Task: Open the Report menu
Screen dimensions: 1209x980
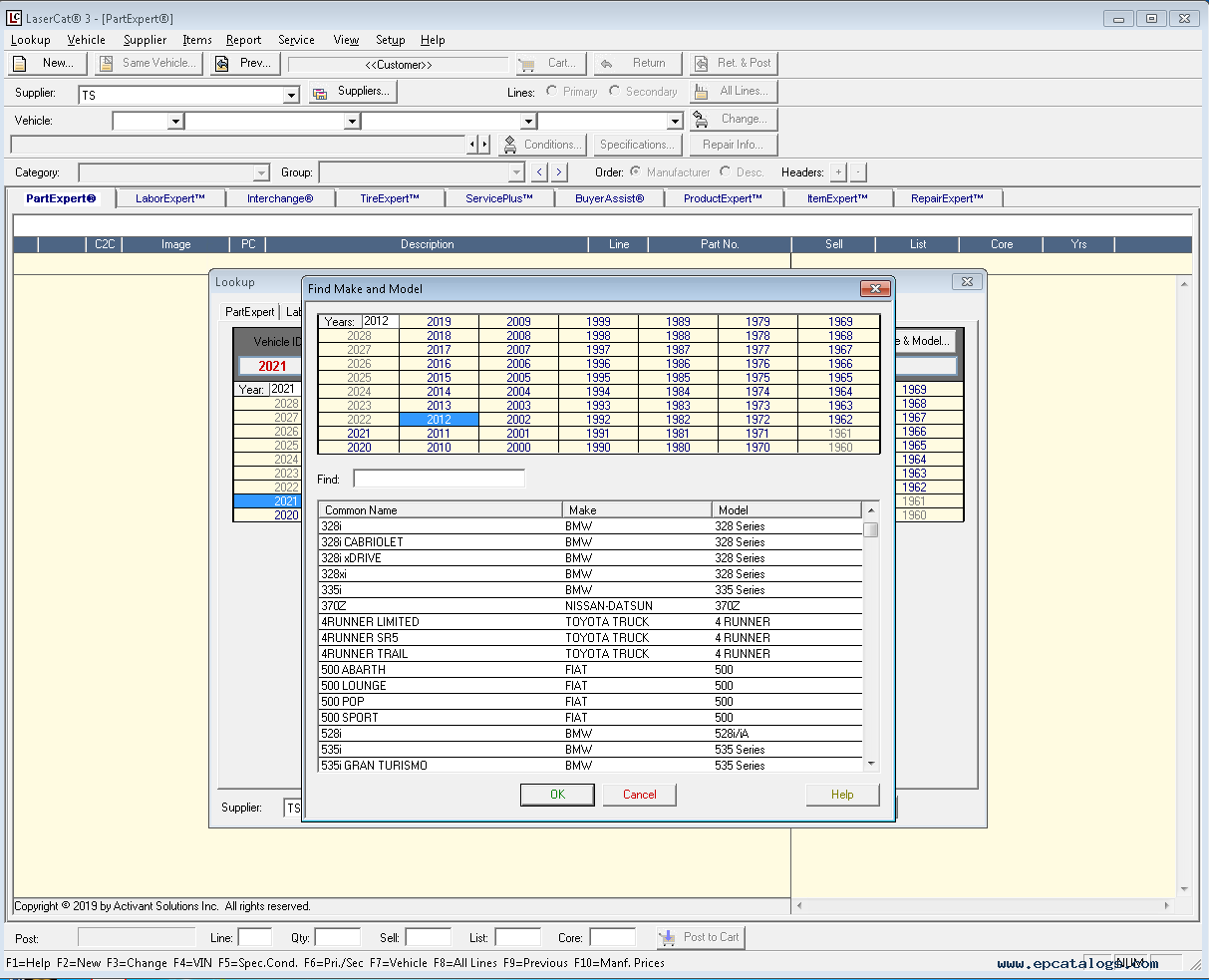Action: tap(243, 40)
